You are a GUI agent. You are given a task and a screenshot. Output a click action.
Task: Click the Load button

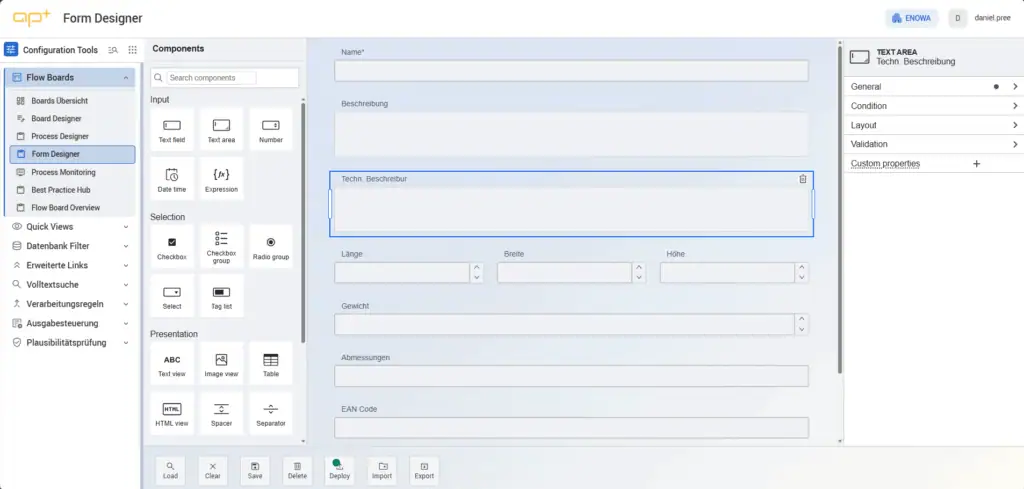[170, 471]
